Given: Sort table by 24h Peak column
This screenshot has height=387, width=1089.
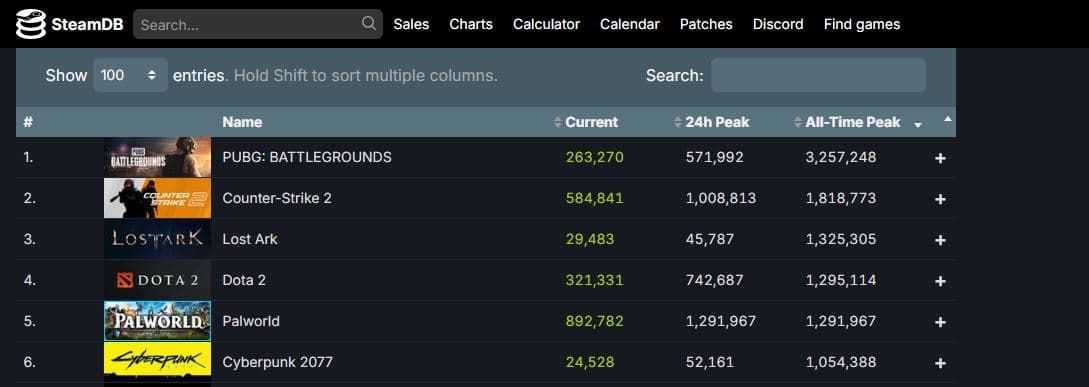Looking at the screenshot, I should tap(717, 122).
